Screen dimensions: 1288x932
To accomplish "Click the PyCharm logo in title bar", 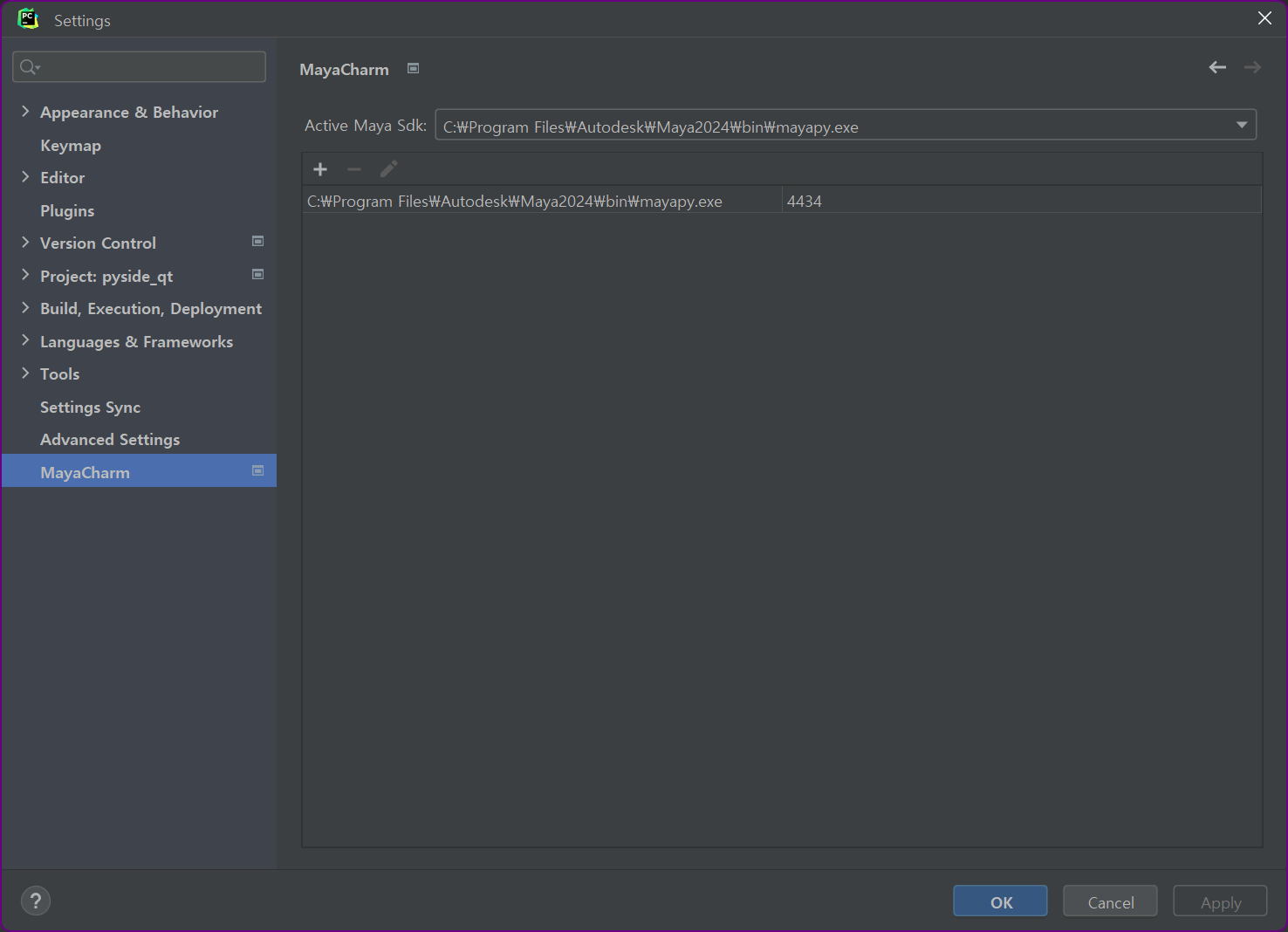I will pos(27,18).
